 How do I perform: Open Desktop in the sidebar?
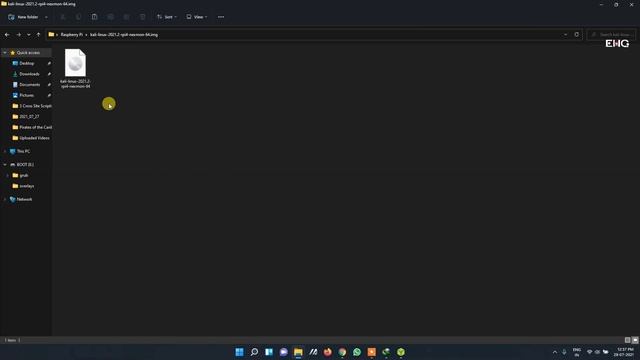coord(27,63)
